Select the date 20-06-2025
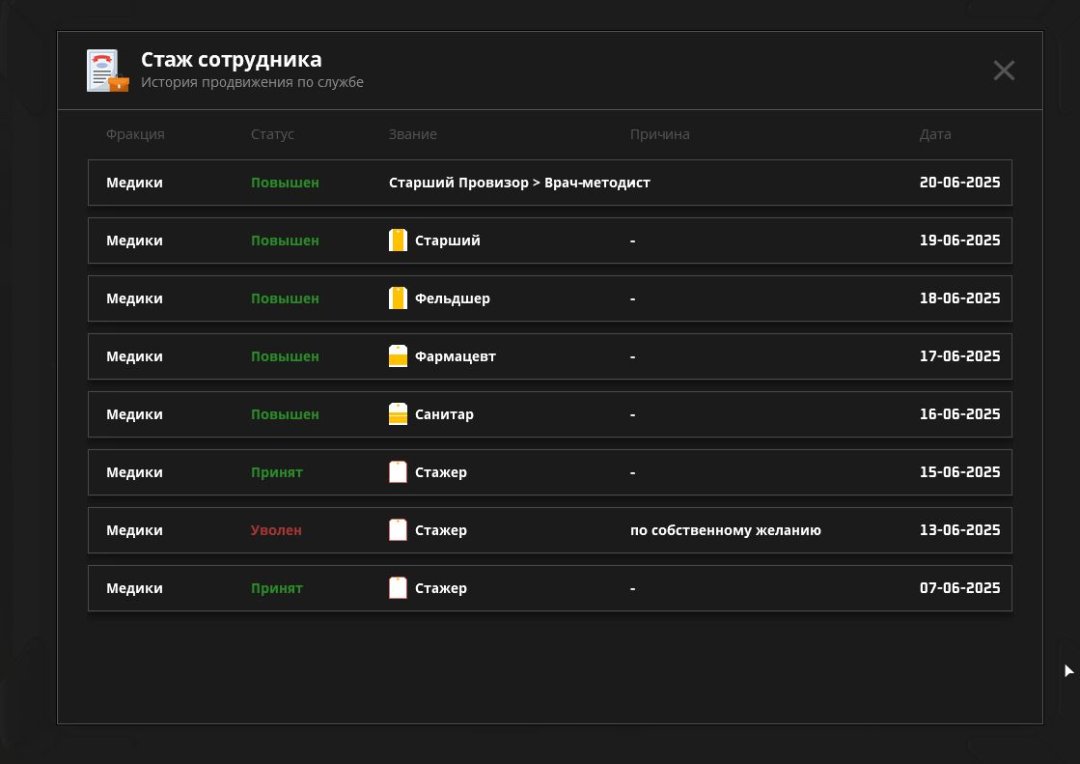The height and width of the screenshot is (764, 1080). click(x=959, y=183)
